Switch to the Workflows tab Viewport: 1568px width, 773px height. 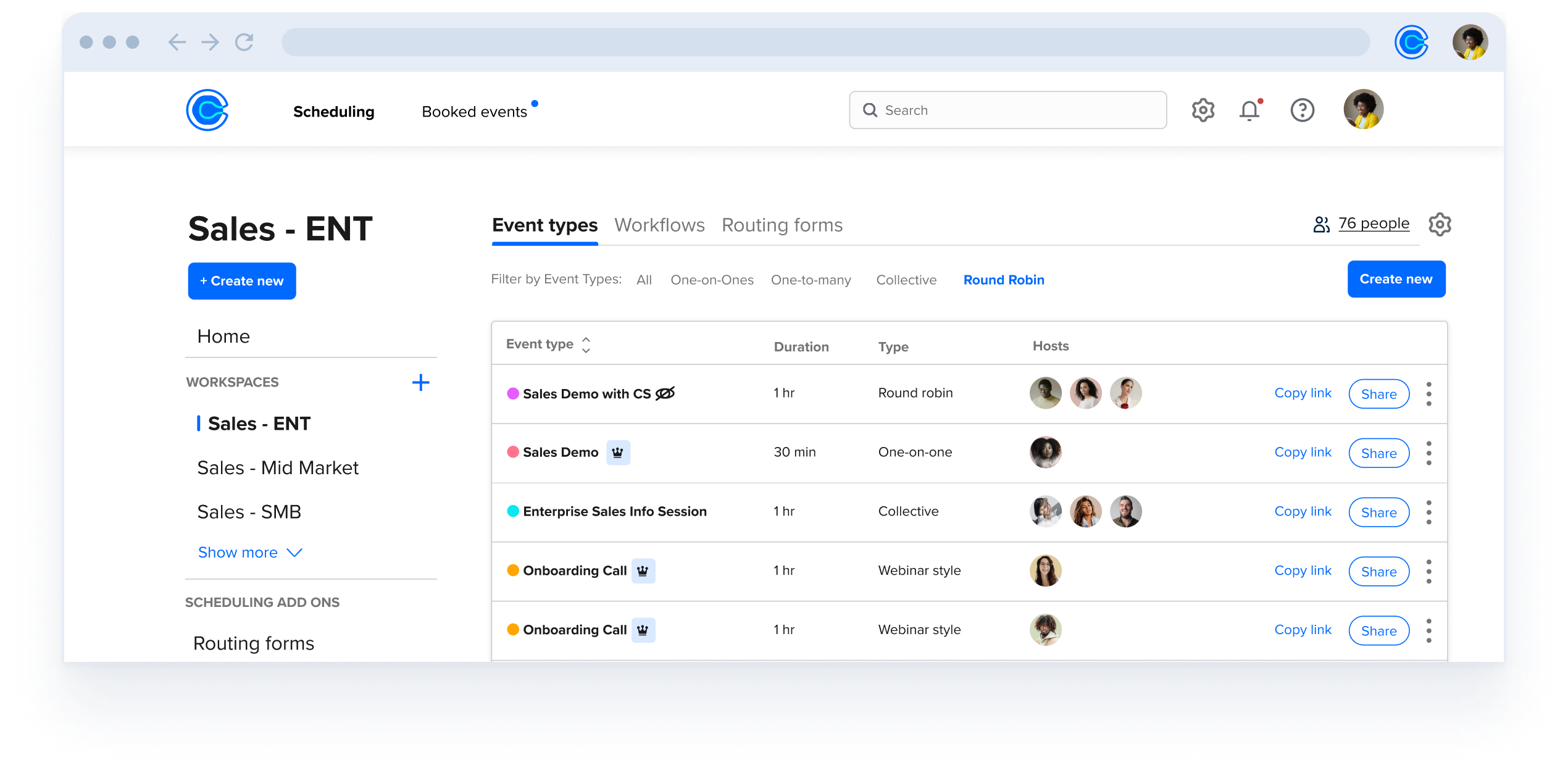tap(659, 225)
